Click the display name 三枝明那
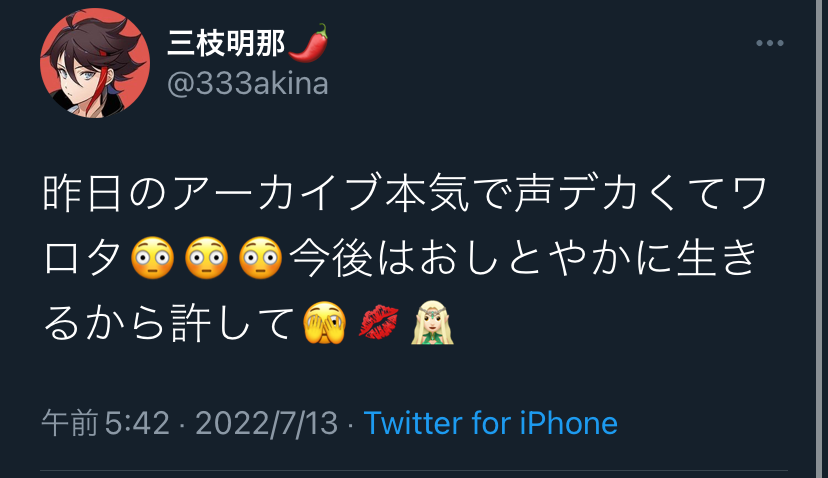This screenshot has width=828, height=478. click(227, 43)
